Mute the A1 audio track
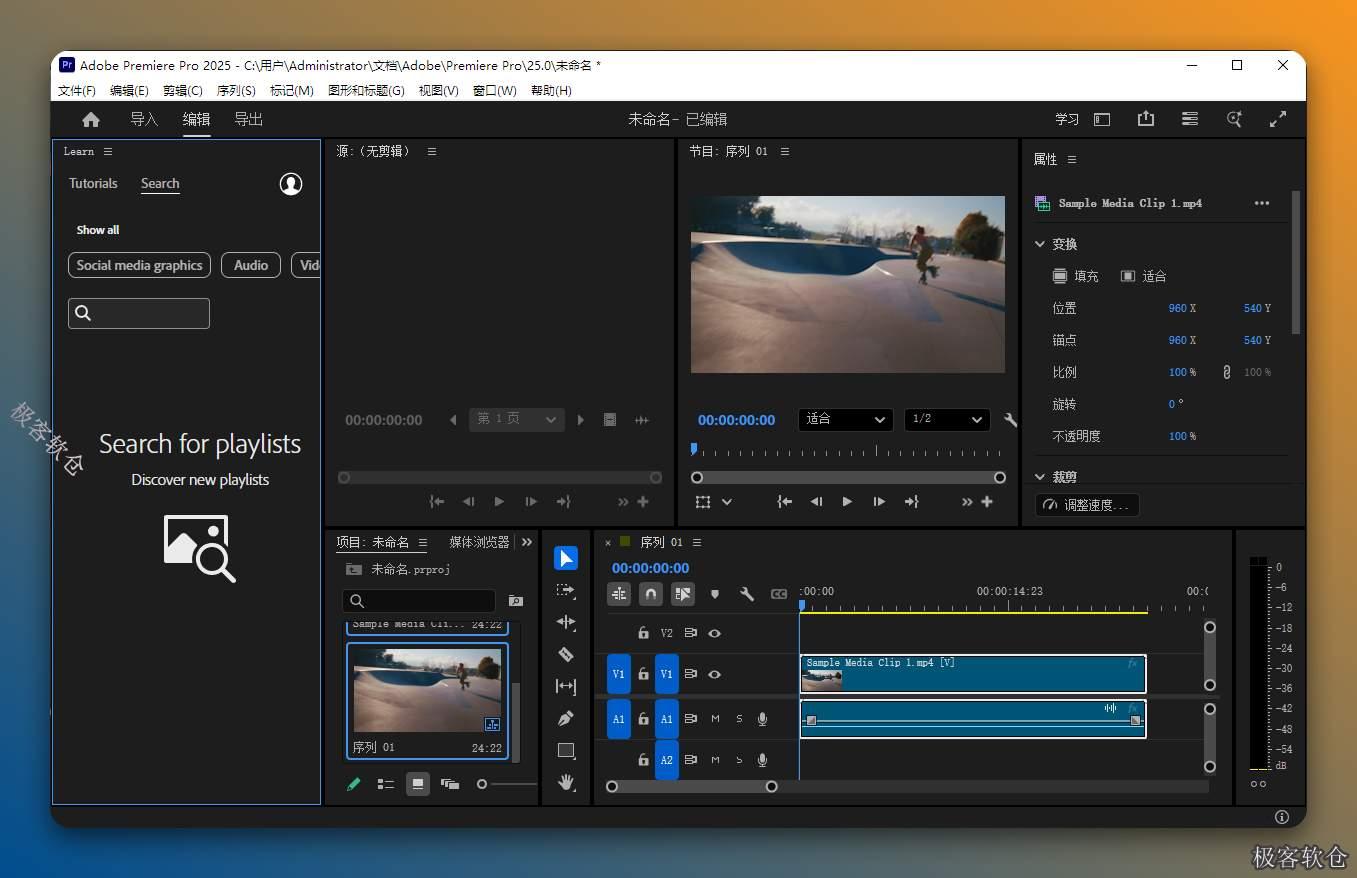The height and width of the screenshot is (878, 1357). (715, 719)
